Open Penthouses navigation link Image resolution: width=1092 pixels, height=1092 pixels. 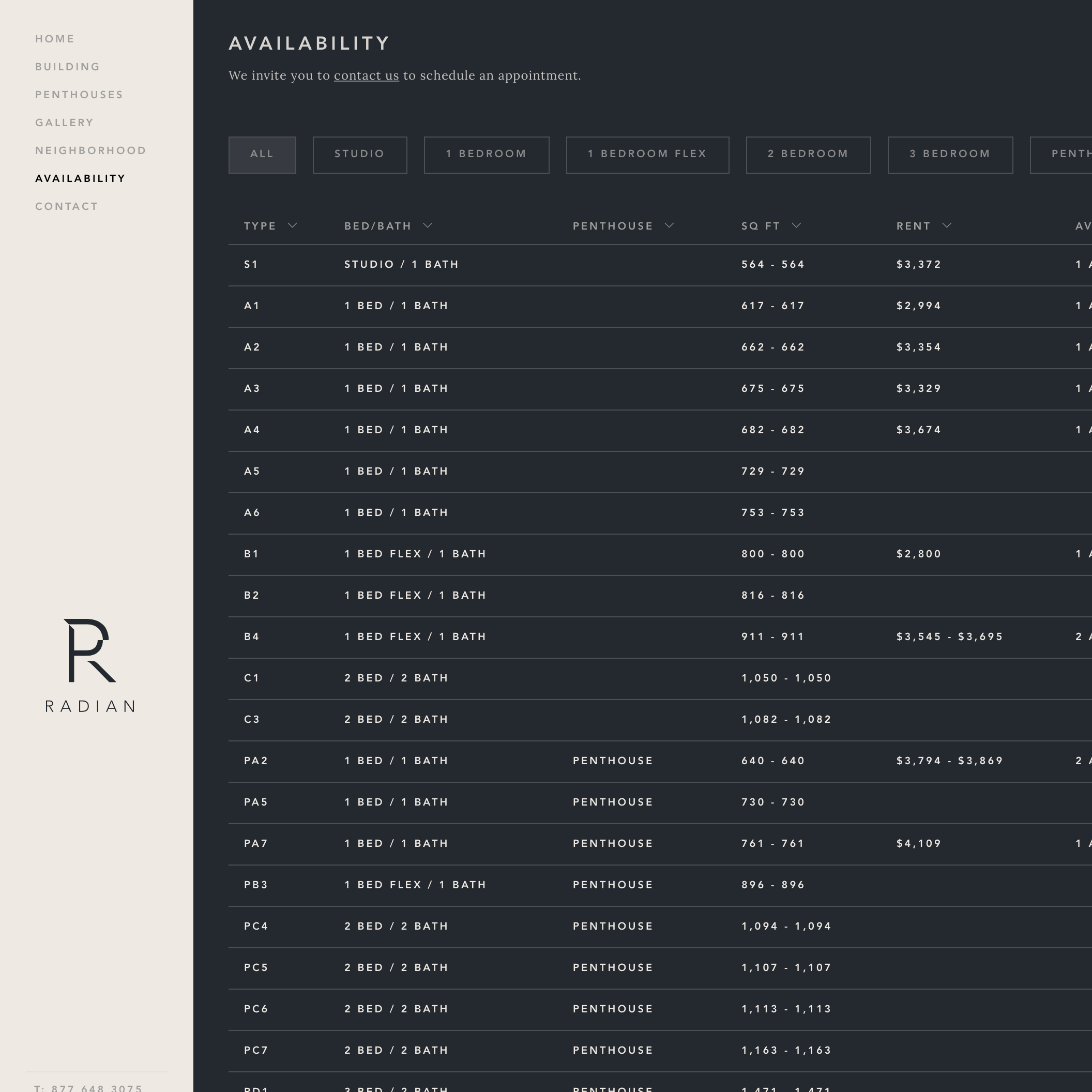(x=79, y=95)
